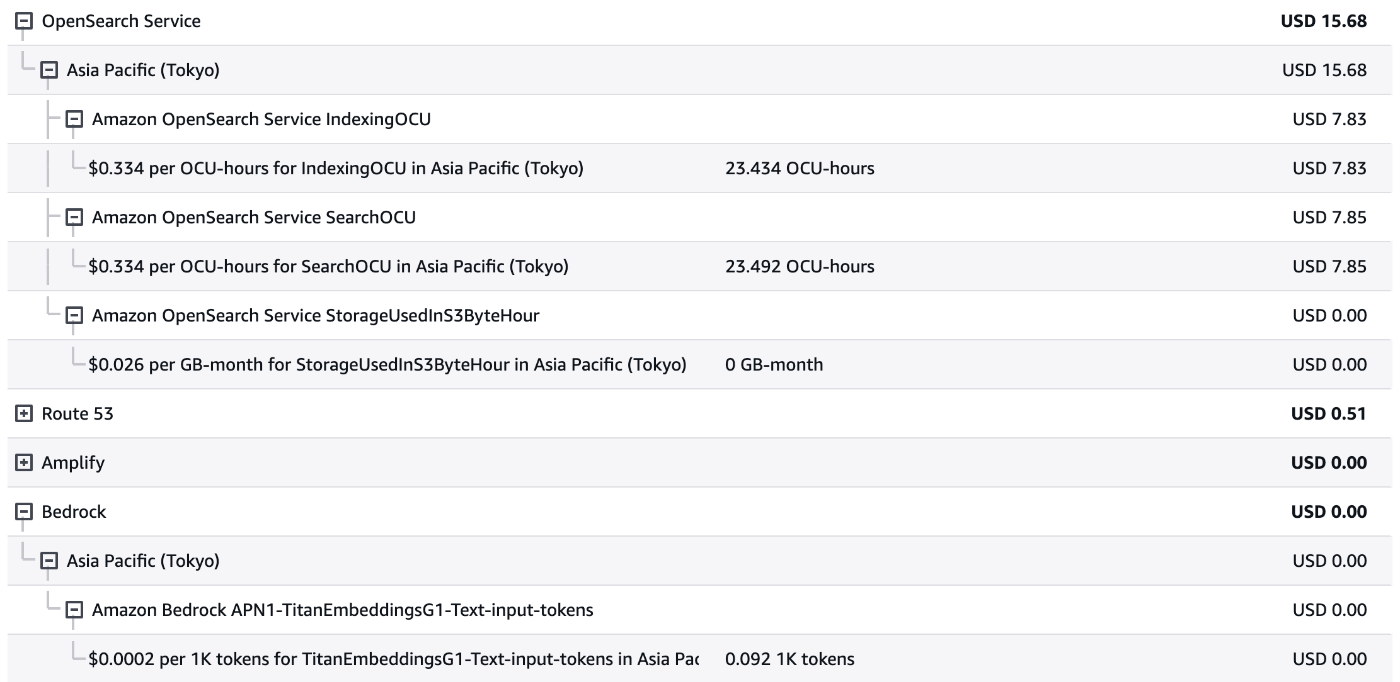Collapse the StorageUsedInS3ByteHour row

pos(73,315)
